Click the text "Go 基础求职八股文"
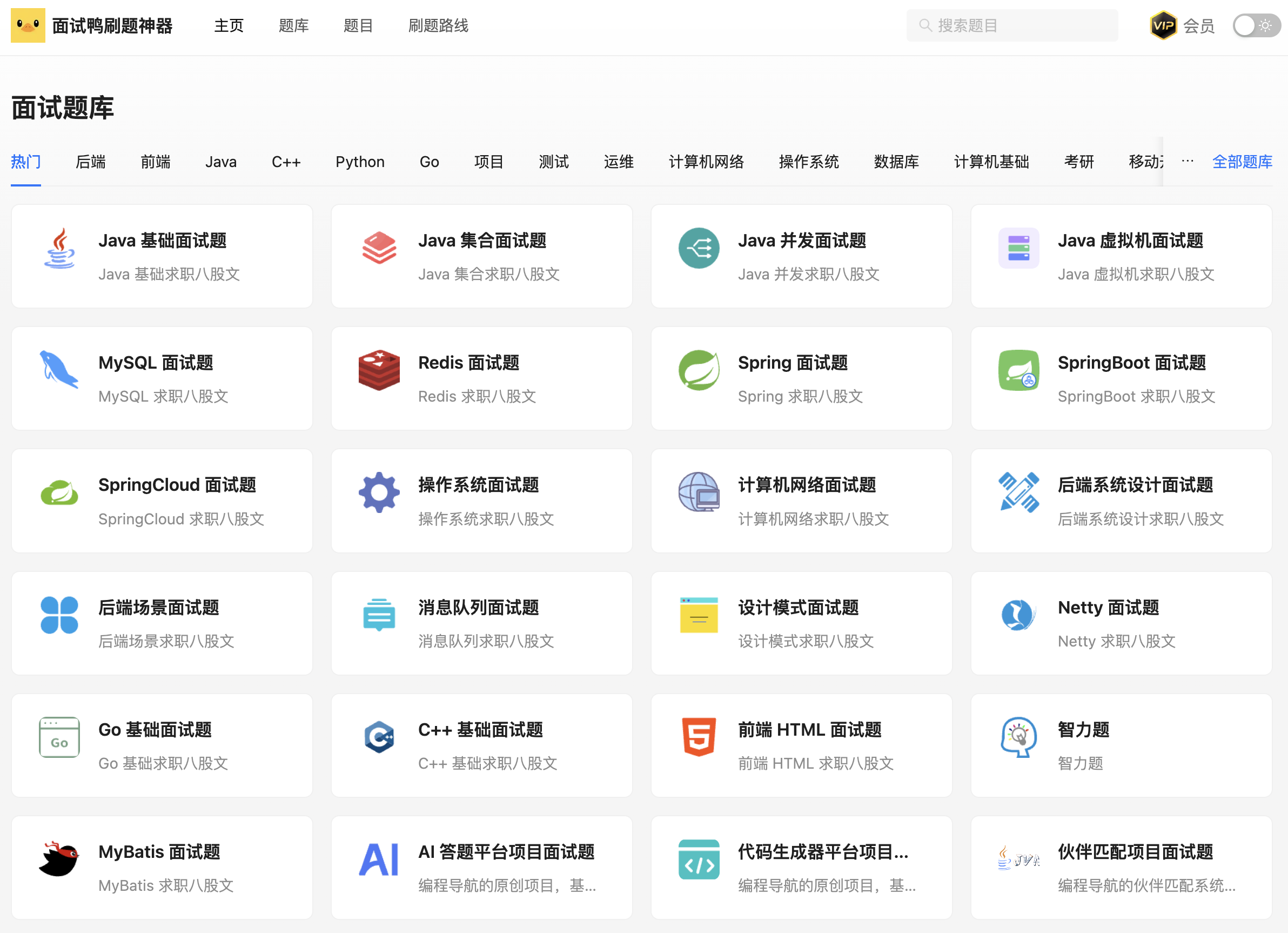The image size is (1288, 933). pyautogui.click(x=164, y=763)
